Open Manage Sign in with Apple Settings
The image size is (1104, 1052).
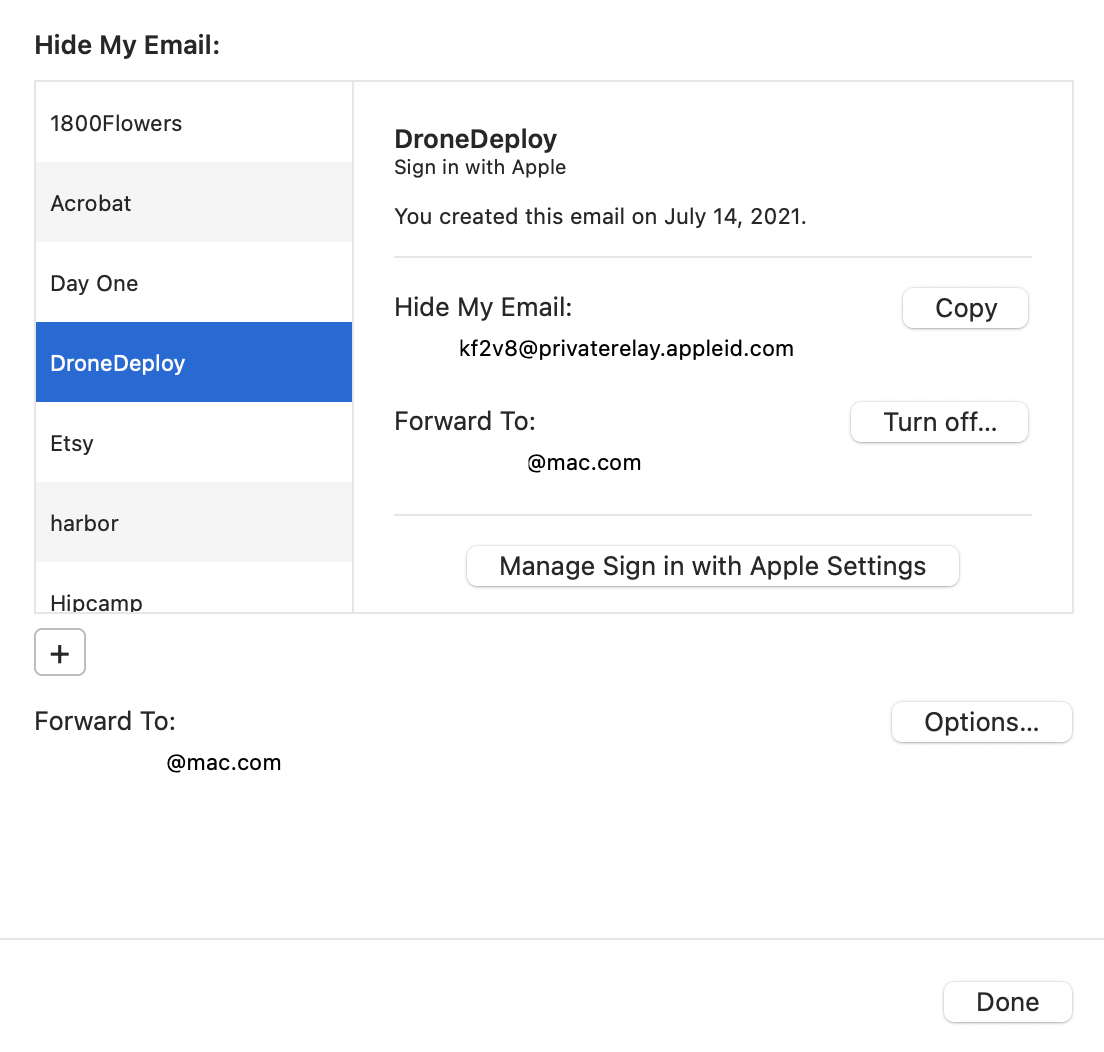pyautogui.click(x=712, y=566)
